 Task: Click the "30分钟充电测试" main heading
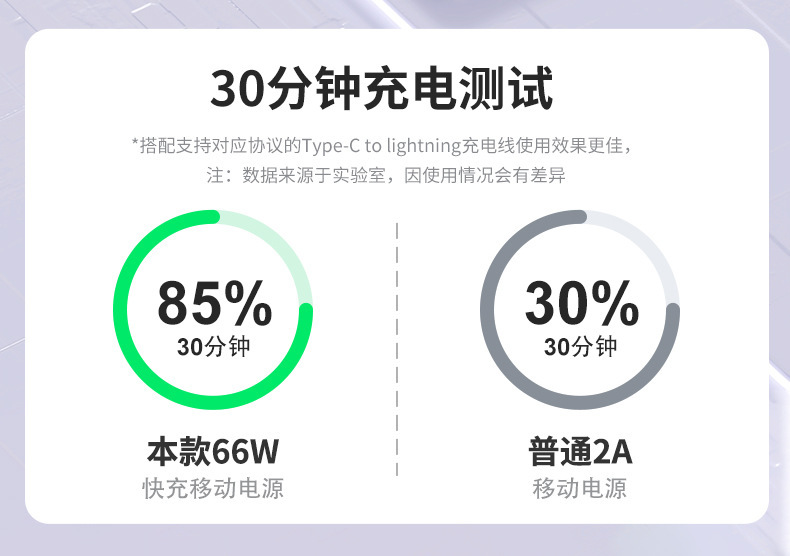point(381,90)
